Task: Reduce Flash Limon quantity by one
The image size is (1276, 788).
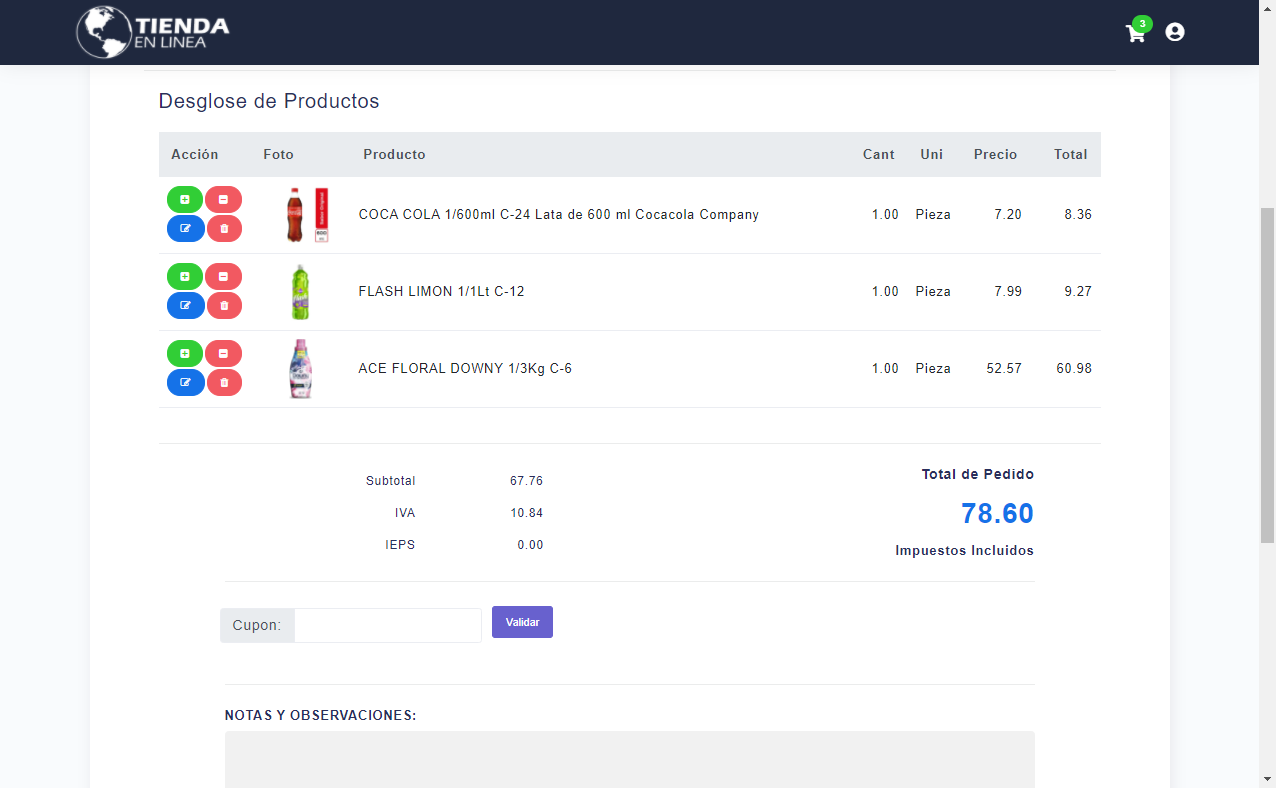Action: click(223, 277)
